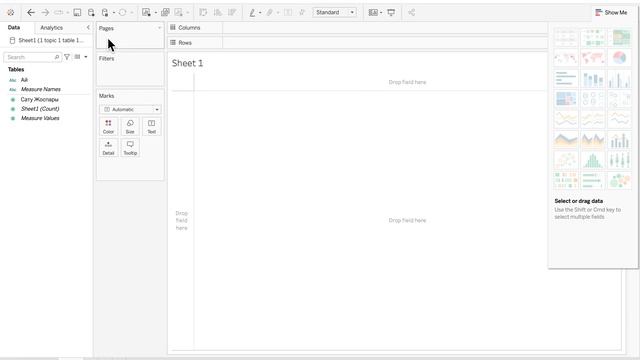Toggle the Fix axes pin icon

point(302,13)
